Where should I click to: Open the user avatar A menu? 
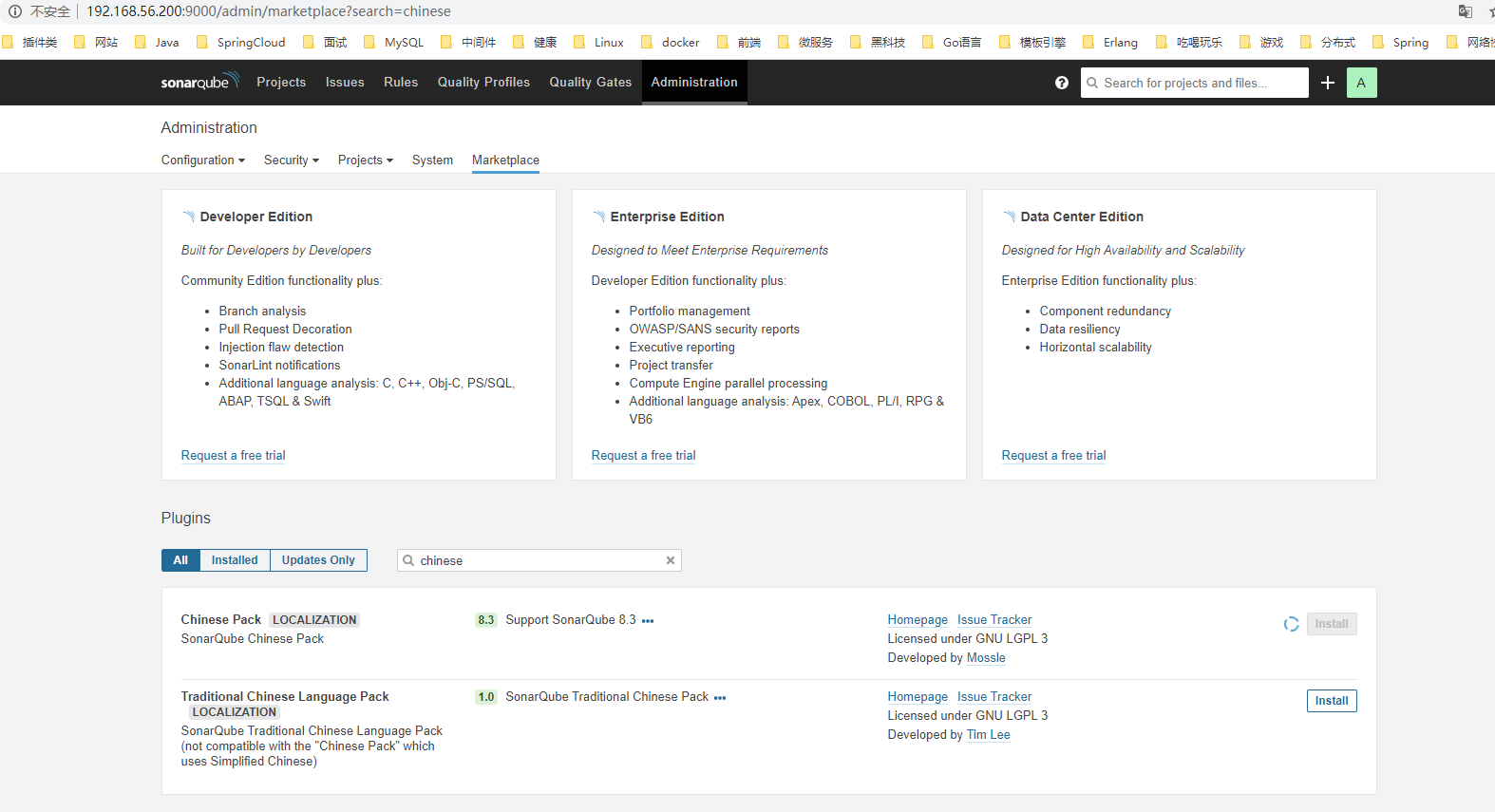pos(1361,83)
